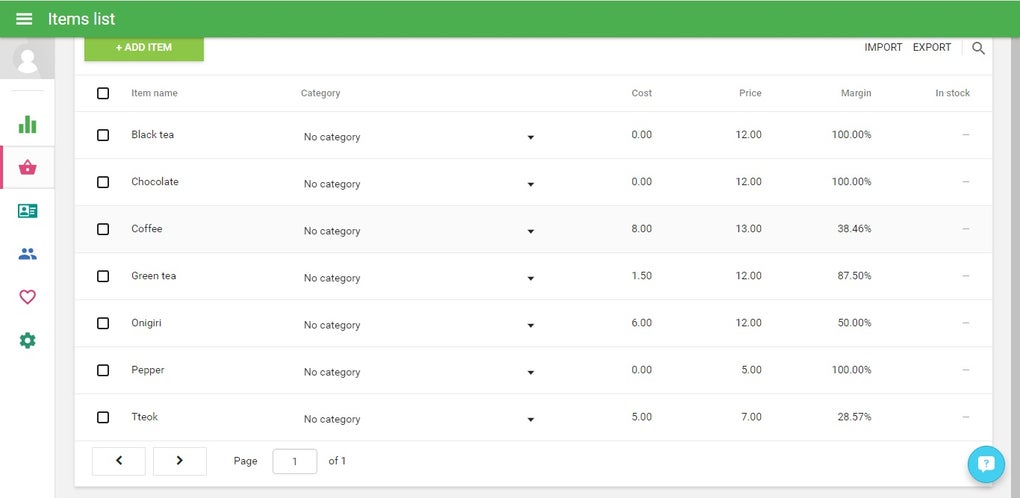Expand the category dropdown for Chocolate
The width and height of the screenshot is (1020, 498).
click(530, 185)
